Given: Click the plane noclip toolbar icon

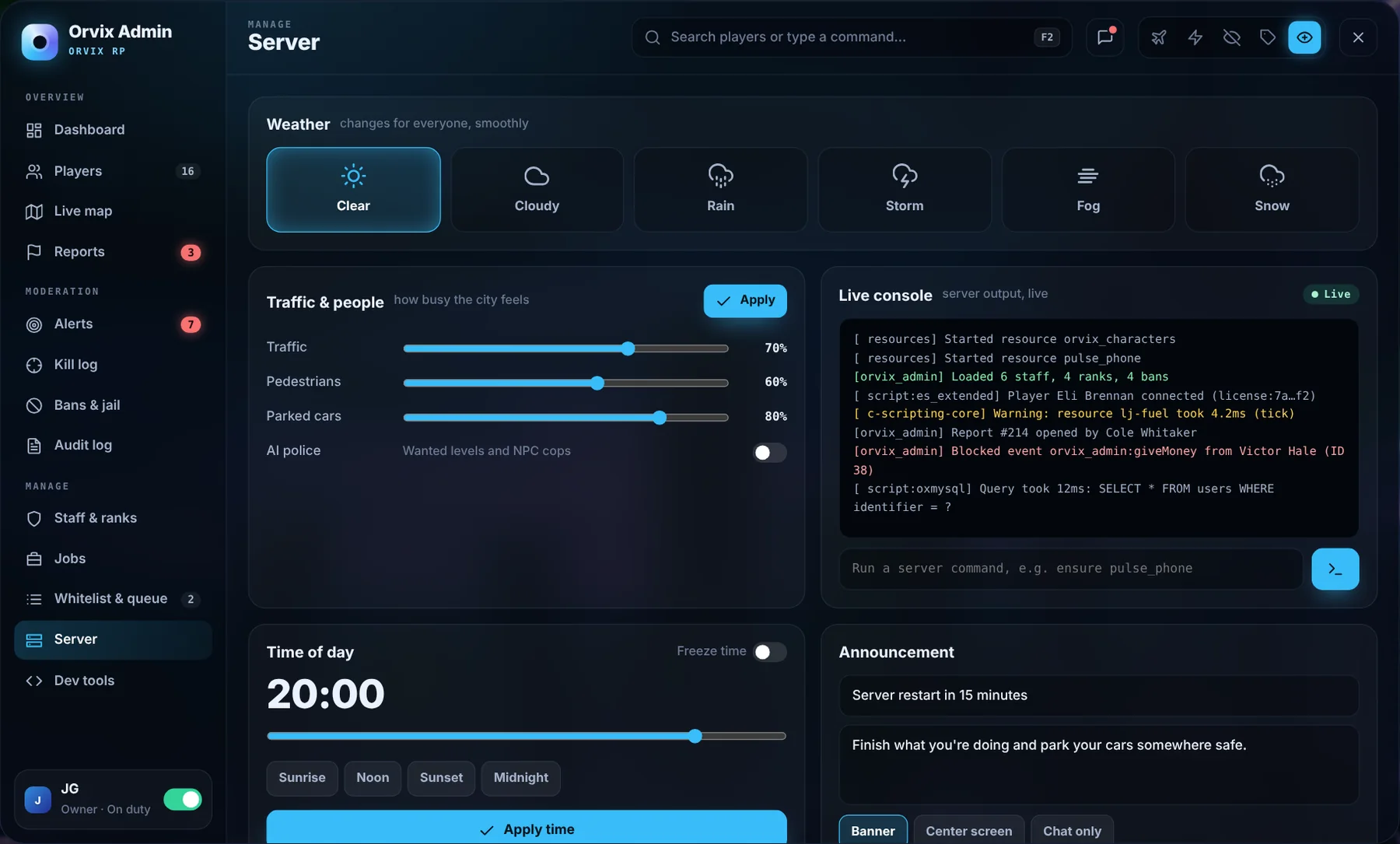Looking at the screenshot, I should [x=1159, y=37].
